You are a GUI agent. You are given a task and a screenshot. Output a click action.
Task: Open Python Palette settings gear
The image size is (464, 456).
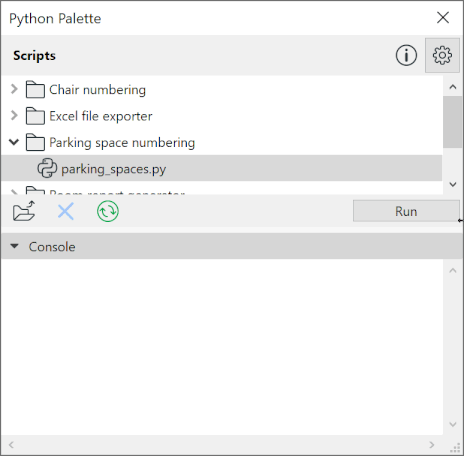point(442,55)
